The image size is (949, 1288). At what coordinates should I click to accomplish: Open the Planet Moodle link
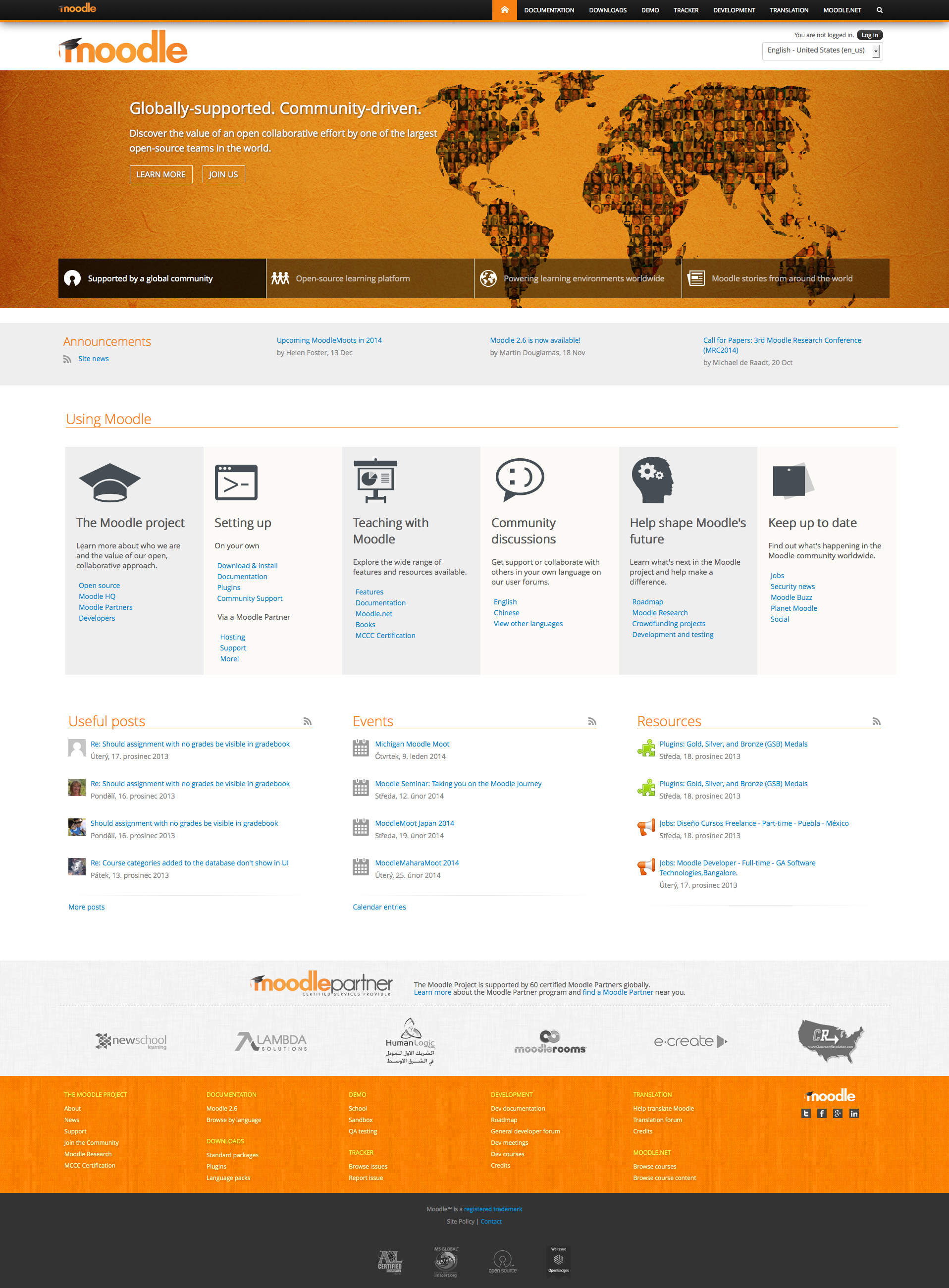(793, 608)
